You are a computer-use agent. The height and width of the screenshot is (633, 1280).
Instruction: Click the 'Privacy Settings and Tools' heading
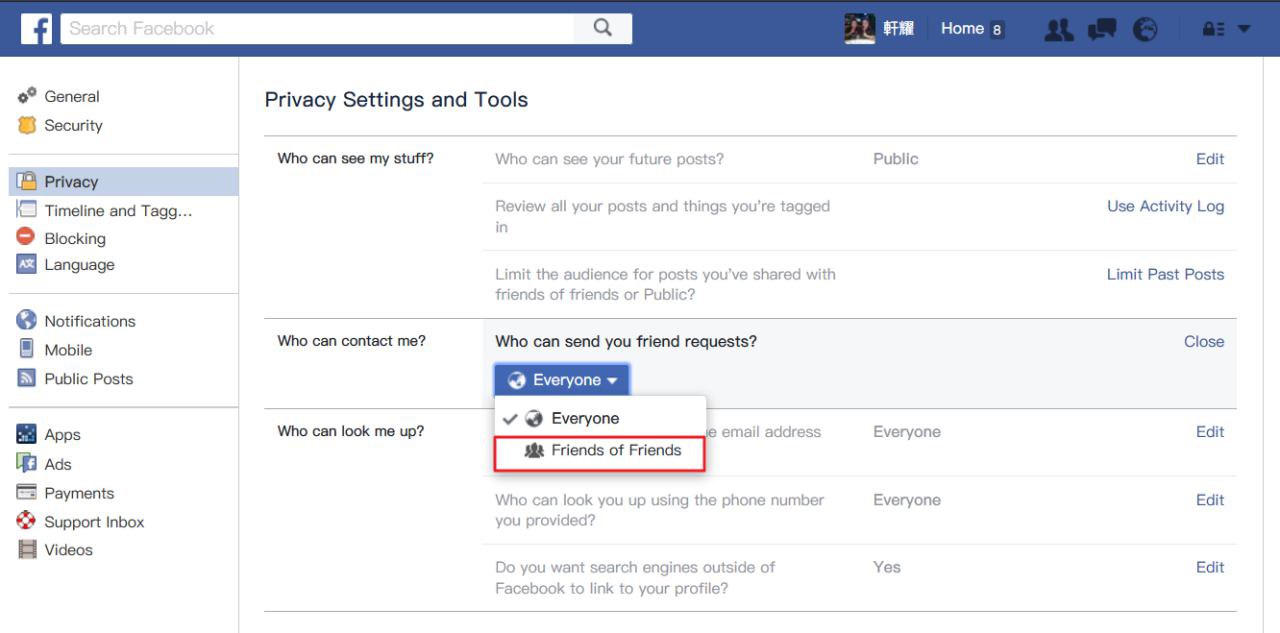pos(396,99)
